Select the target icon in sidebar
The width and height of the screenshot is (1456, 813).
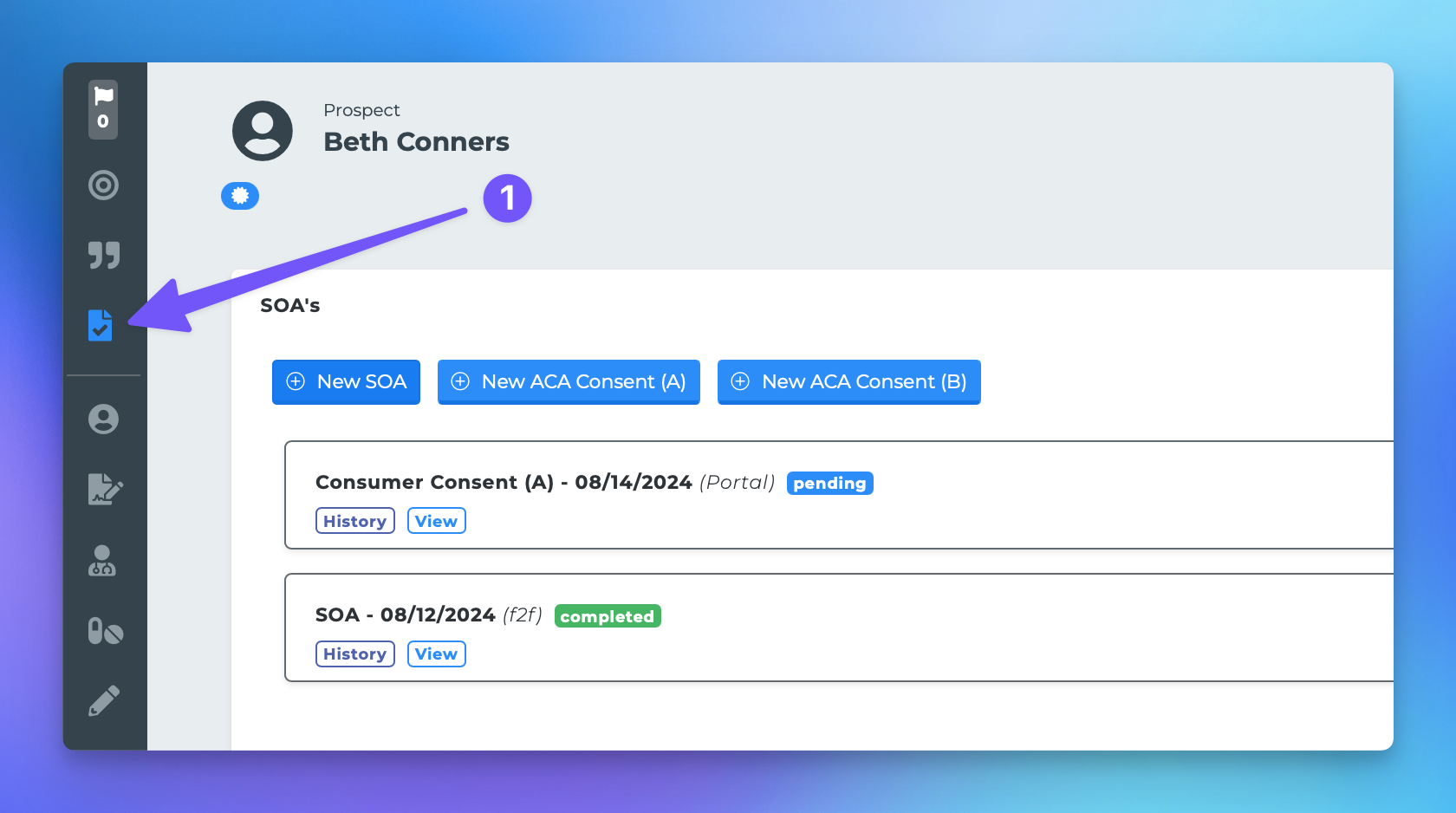[103, 185]
